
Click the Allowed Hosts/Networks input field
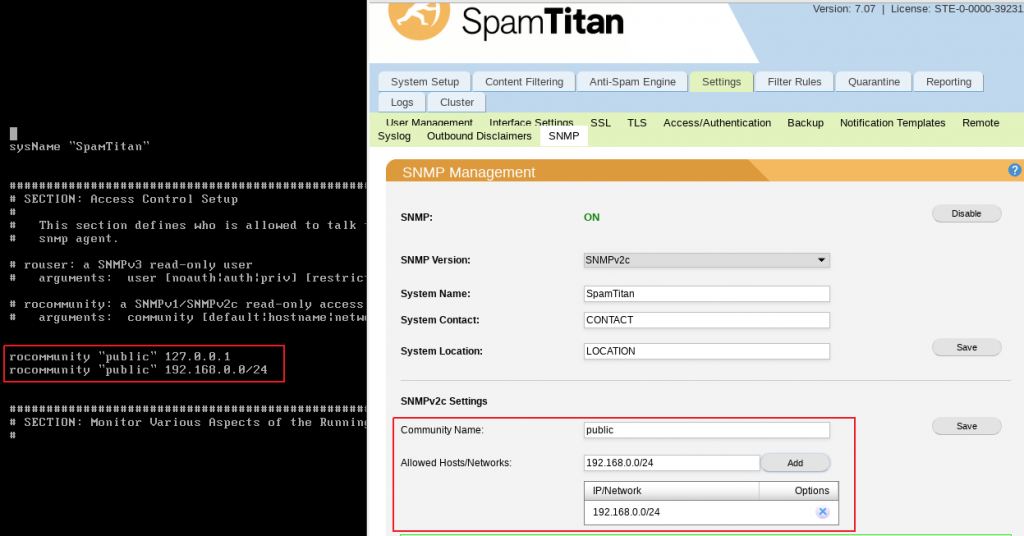[x=671, y=463]
